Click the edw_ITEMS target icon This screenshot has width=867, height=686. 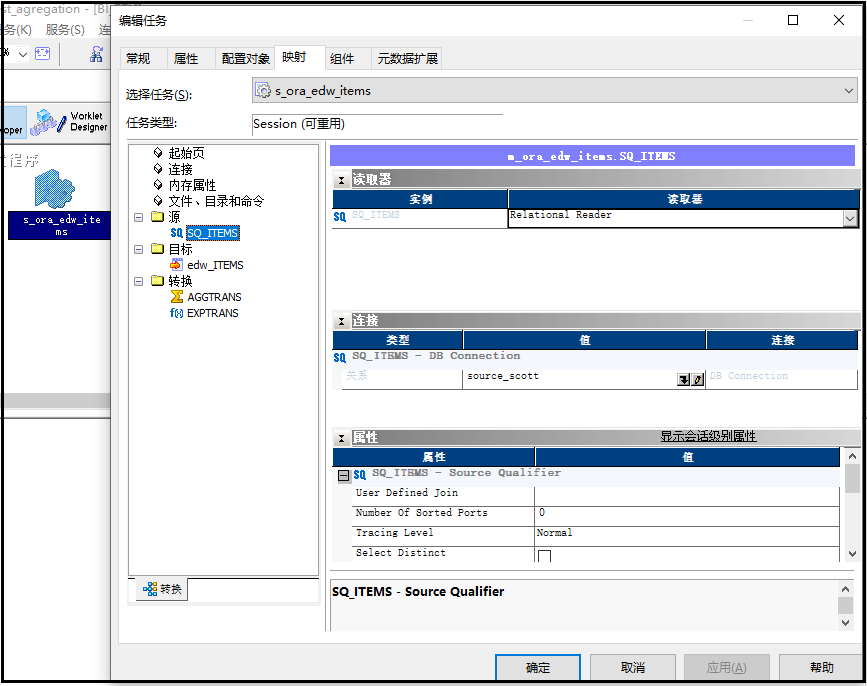click(x=176, y=265)
